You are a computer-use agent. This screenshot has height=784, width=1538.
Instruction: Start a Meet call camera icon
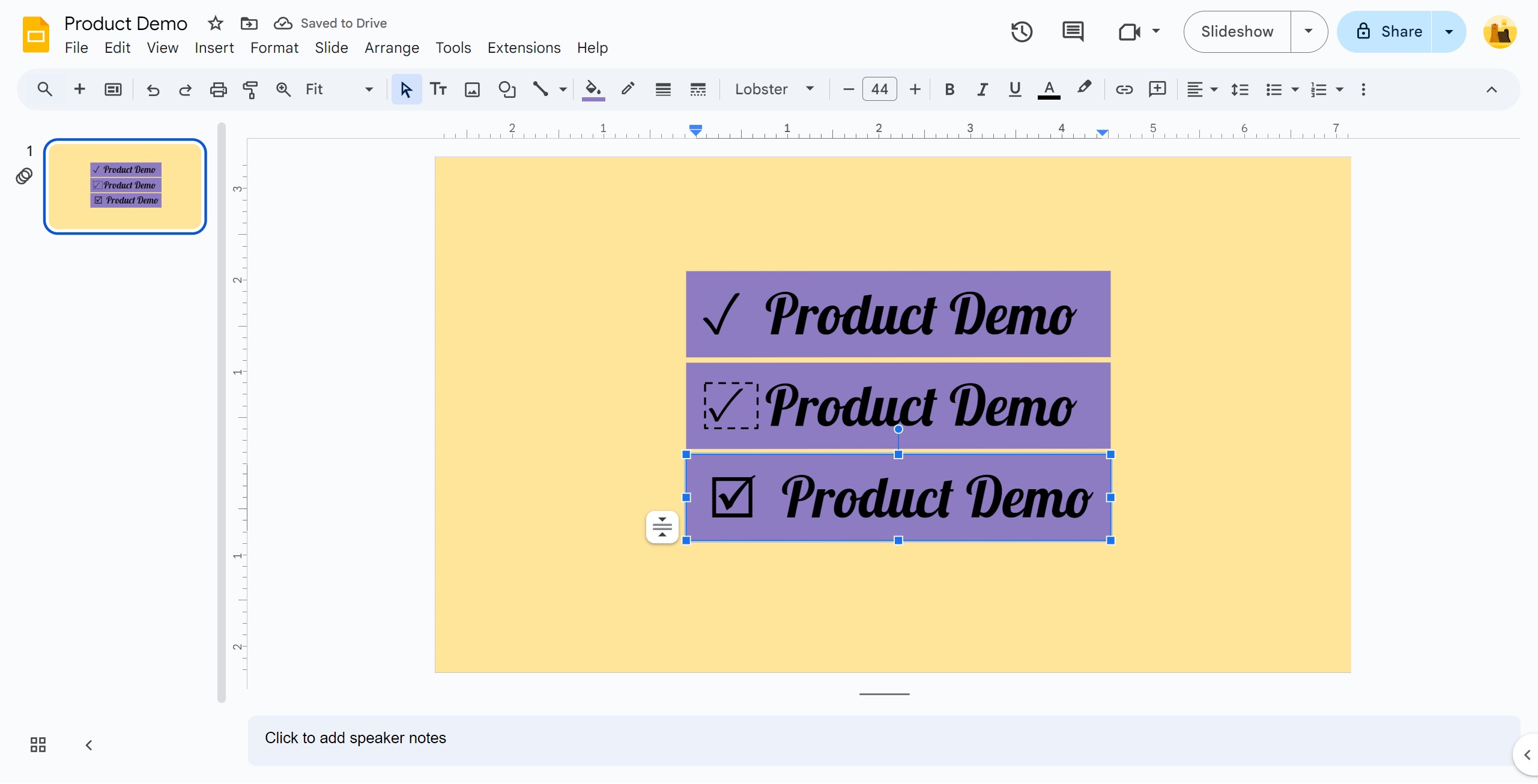click(x=1129, y=31)
